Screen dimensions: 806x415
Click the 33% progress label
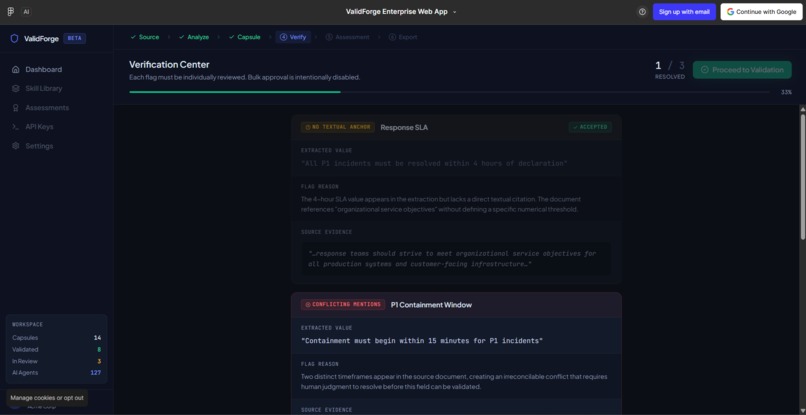coord(786,93)
